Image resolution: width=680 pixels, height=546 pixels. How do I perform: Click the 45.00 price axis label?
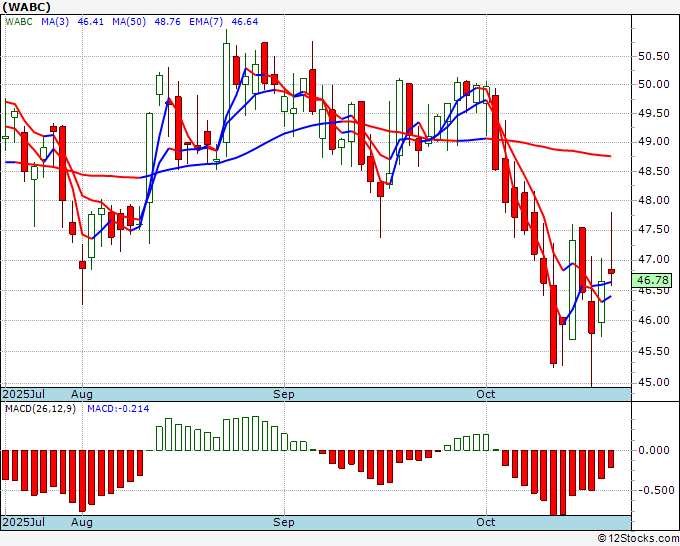click(x=654, y=382)
